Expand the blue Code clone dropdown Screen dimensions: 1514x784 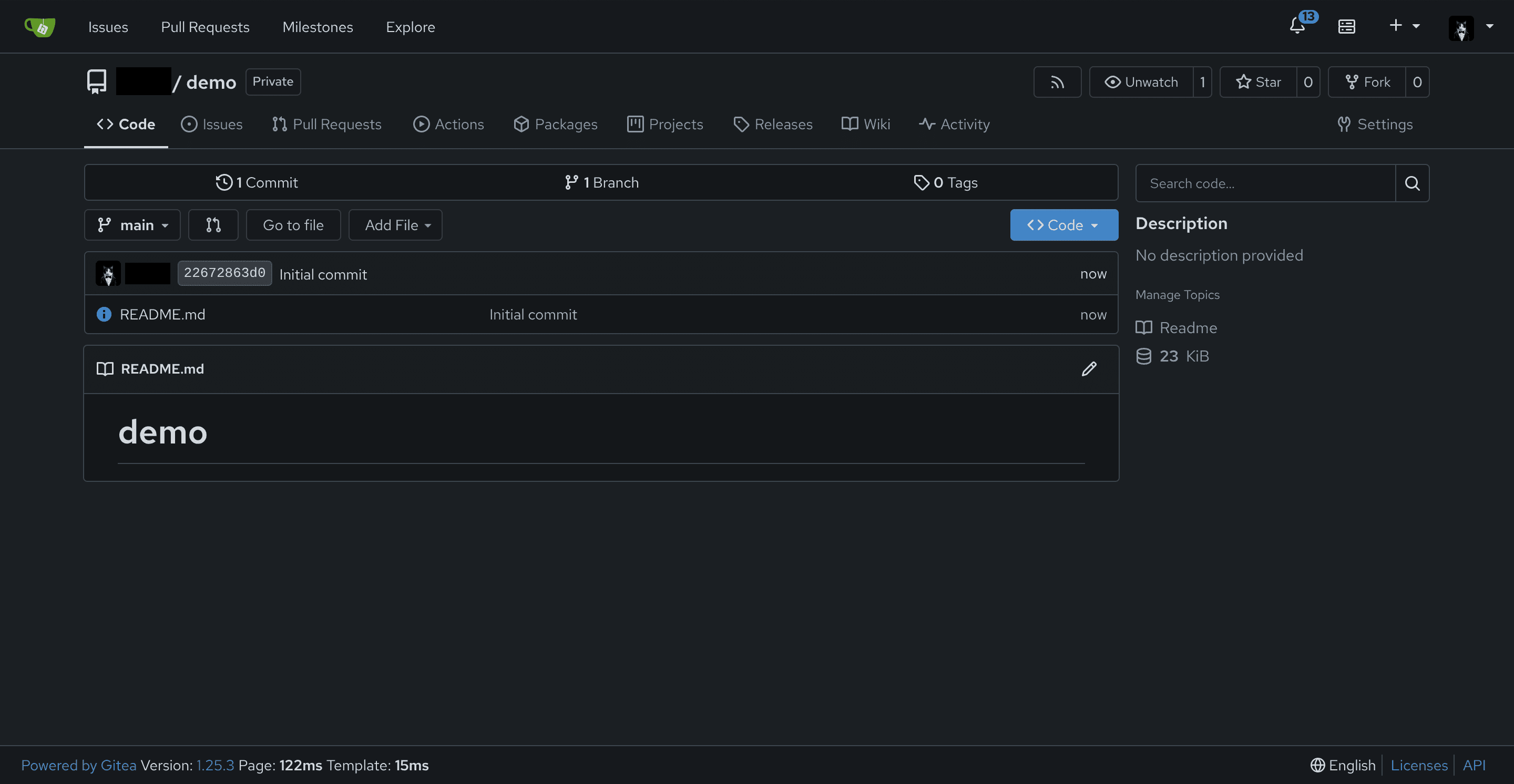pos(1063,225)
